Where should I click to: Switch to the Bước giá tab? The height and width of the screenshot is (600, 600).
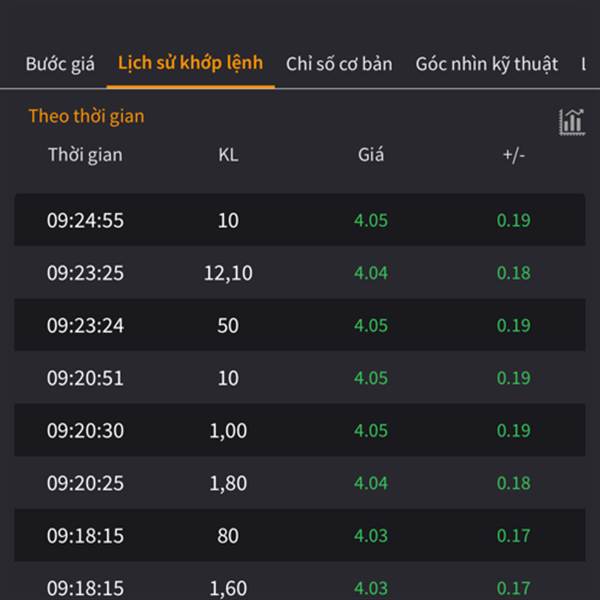60,64
